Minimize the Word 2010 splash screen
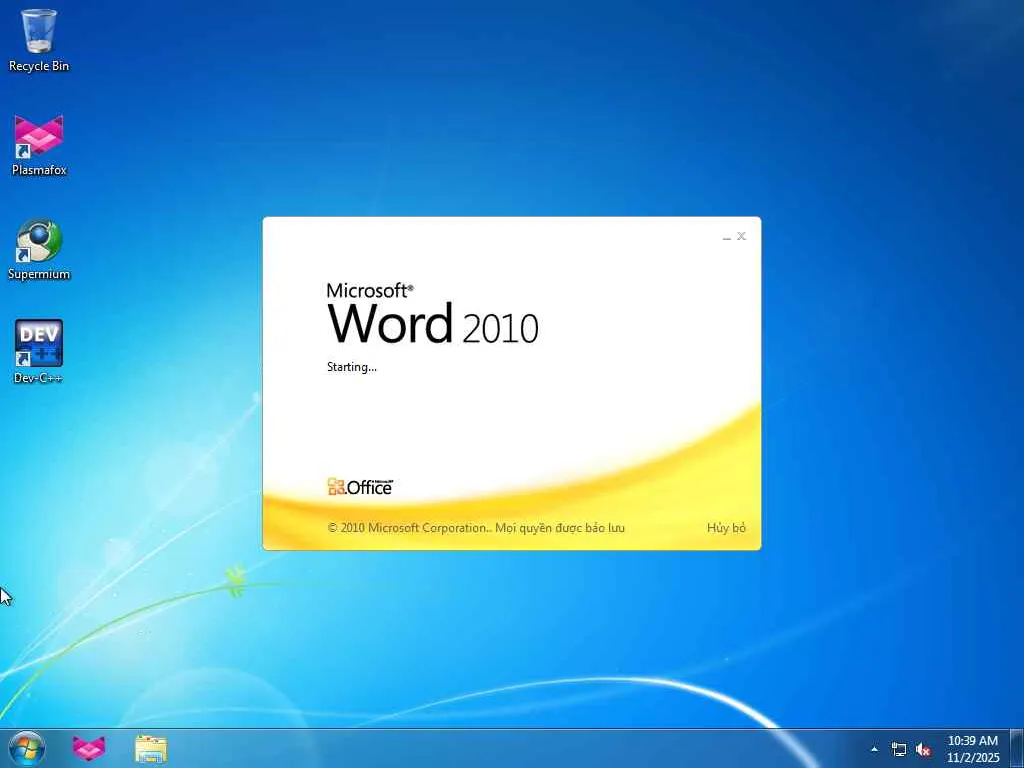Screen dimensions: 1024x768 tap(727, 236)
